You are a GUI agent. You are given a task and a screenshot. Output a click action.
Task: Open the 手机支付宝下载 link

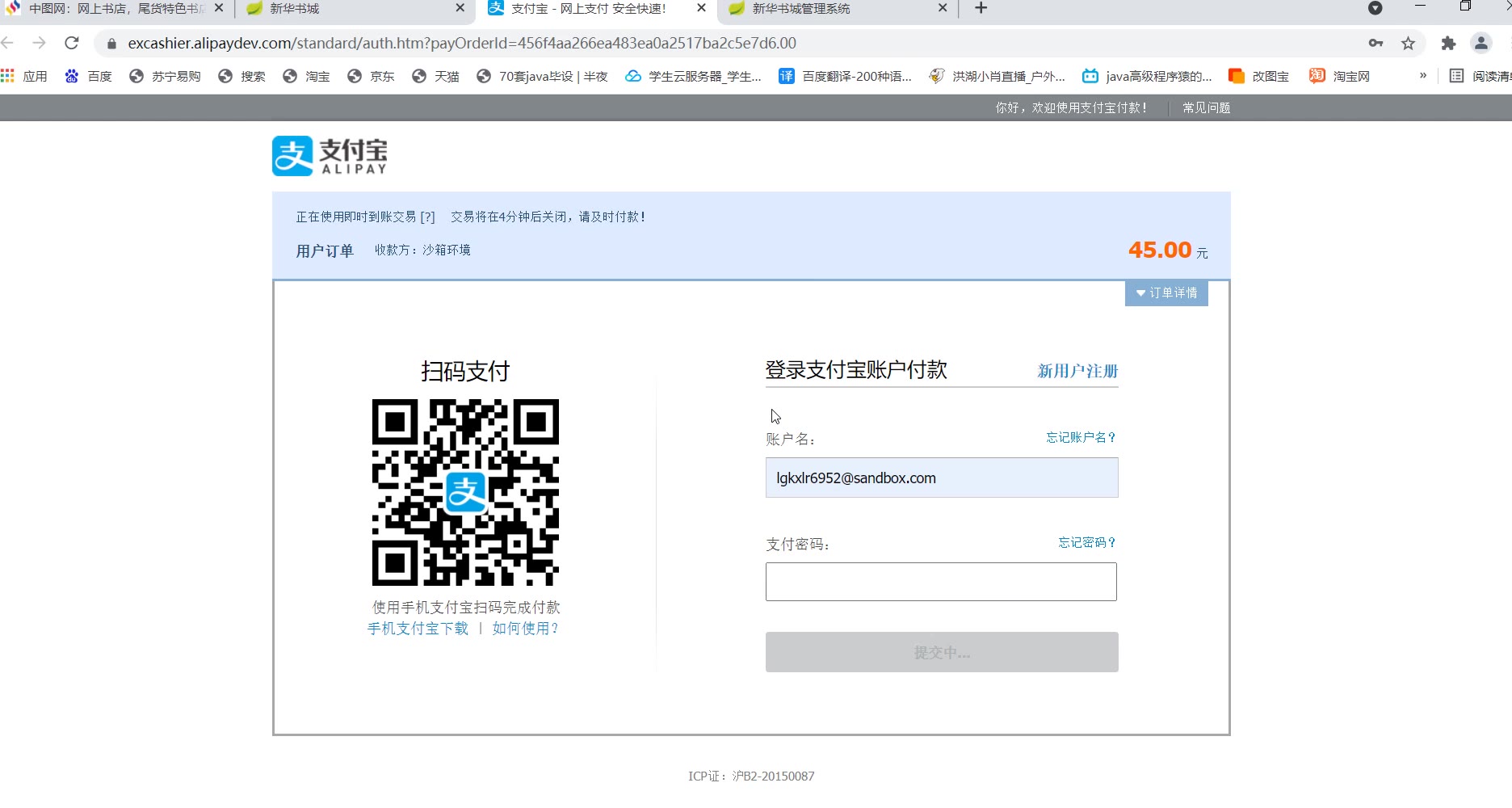(418, 628)
